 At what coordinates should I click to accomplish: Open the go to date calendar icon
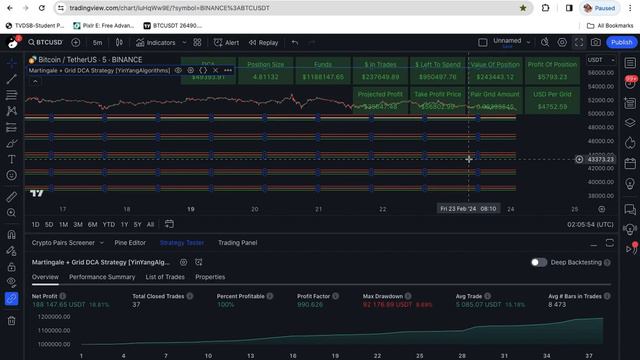[x=169, y=224]
